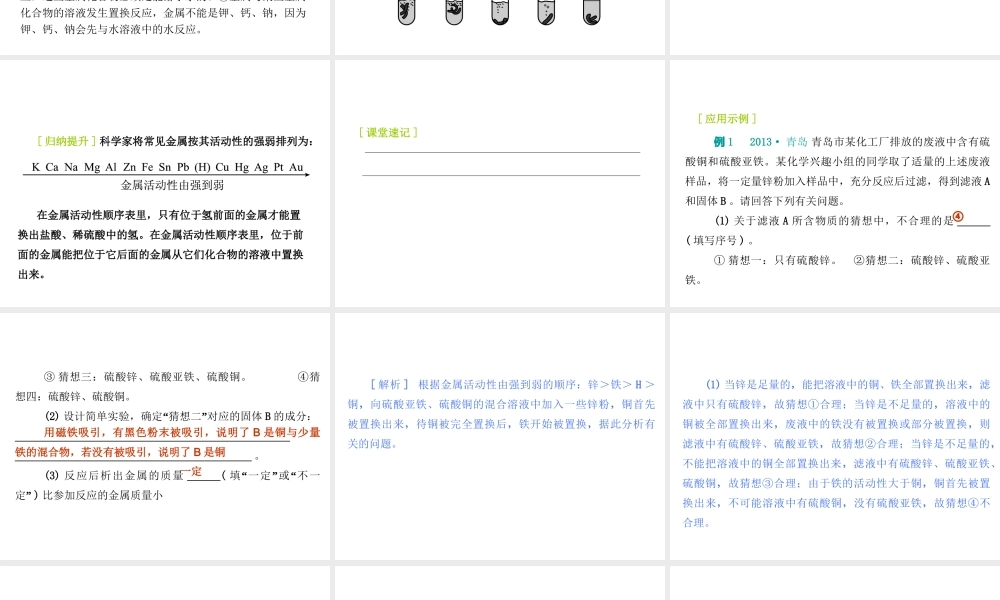Select the 课堂速记 notes slide
The width and height of the screenshot is (1000, 600).
point(499,183)
